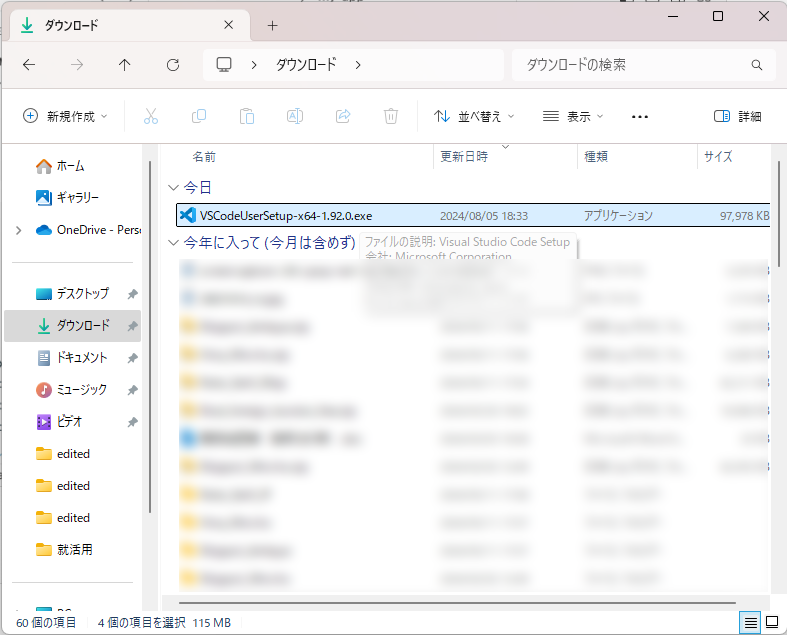
Task: Click the Delete trash can icon
Action: (390, 116)
